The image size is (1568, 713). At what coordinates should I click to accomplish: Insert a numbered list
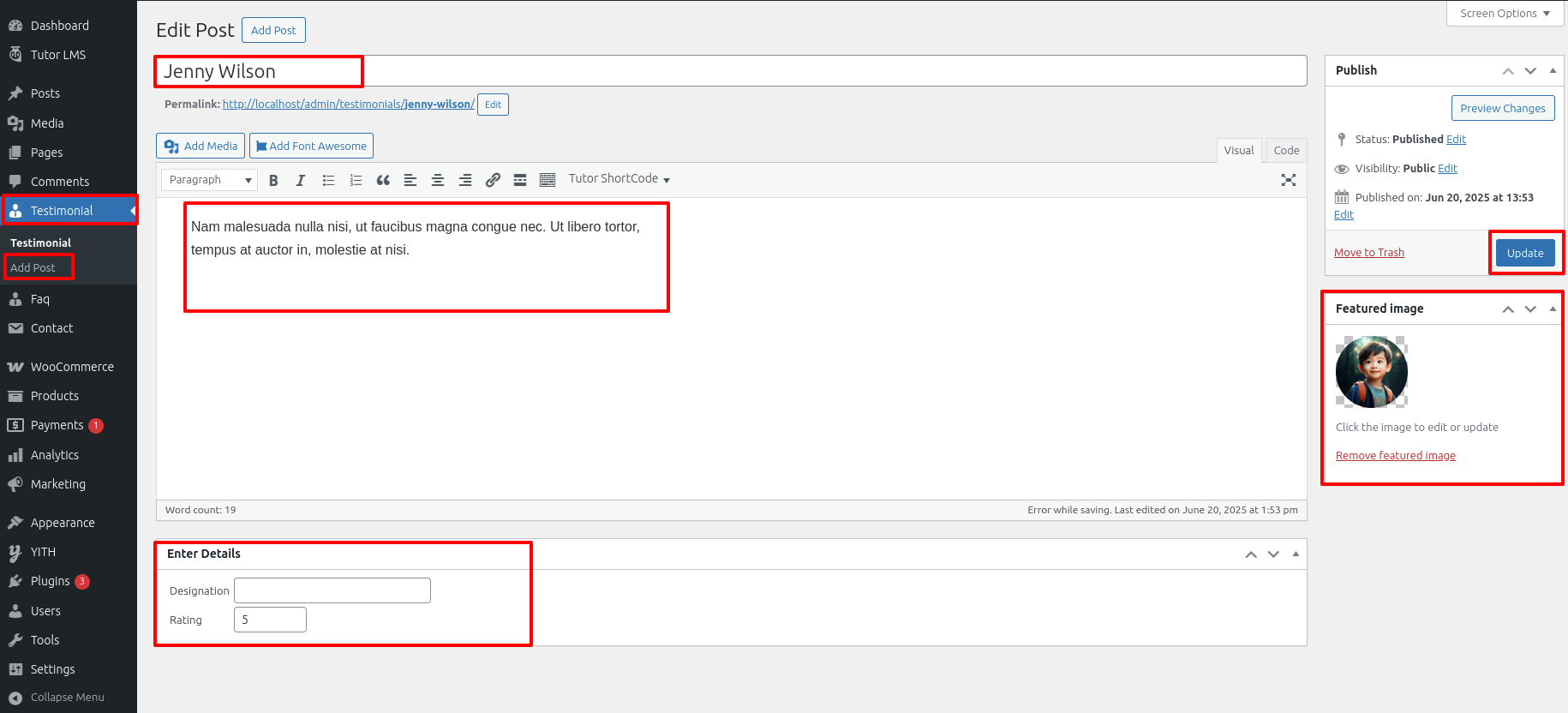(356, 180)
